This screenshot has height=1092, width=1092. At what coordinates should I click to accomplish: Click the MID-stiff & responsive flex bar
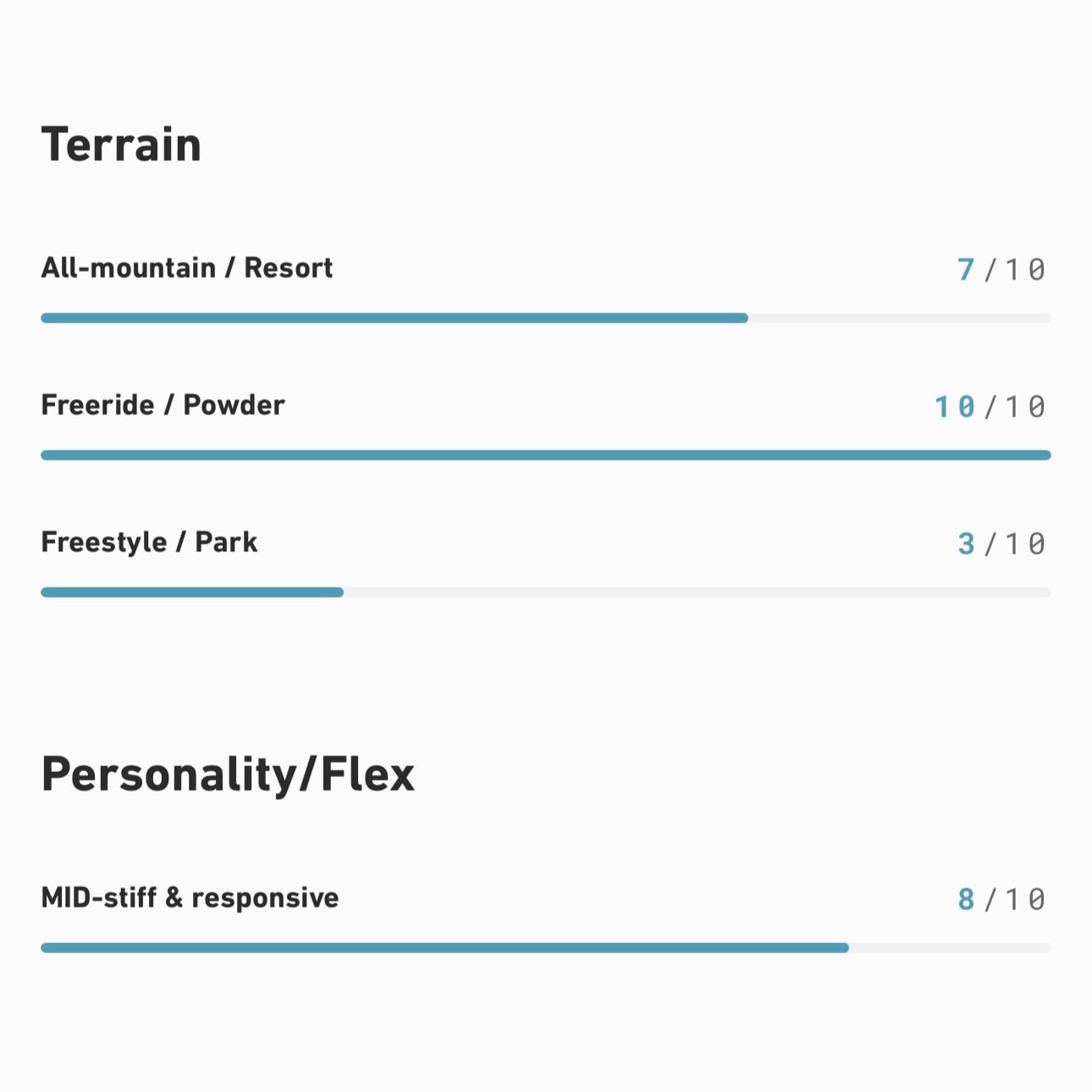pos(546,948)
